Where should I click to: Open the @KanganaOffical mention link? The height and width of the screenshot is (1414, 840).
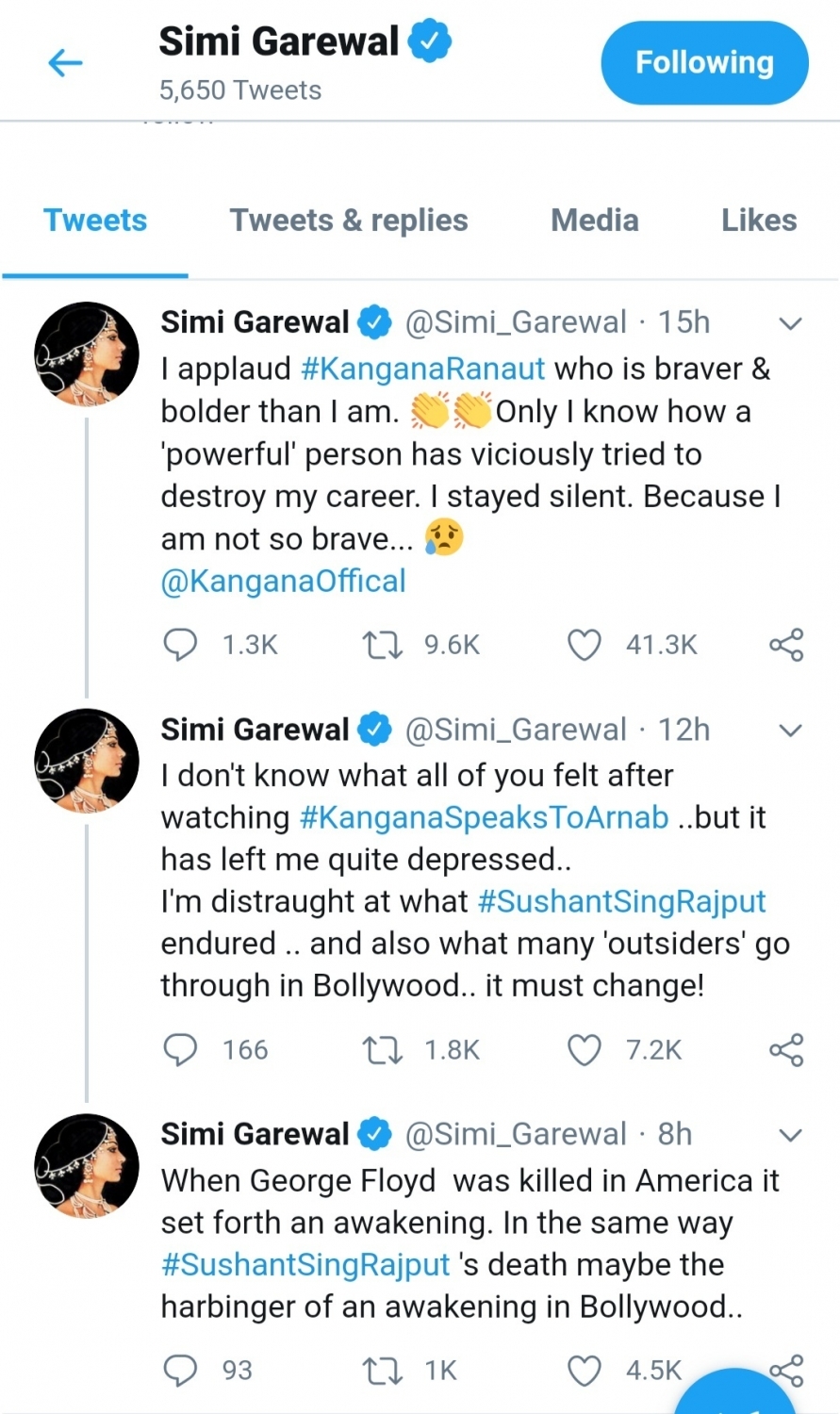pos(283,581)
